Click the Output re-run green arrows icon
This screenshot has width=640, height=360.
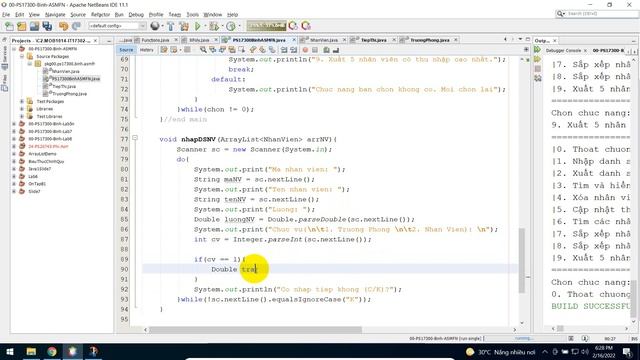(538, 50)
